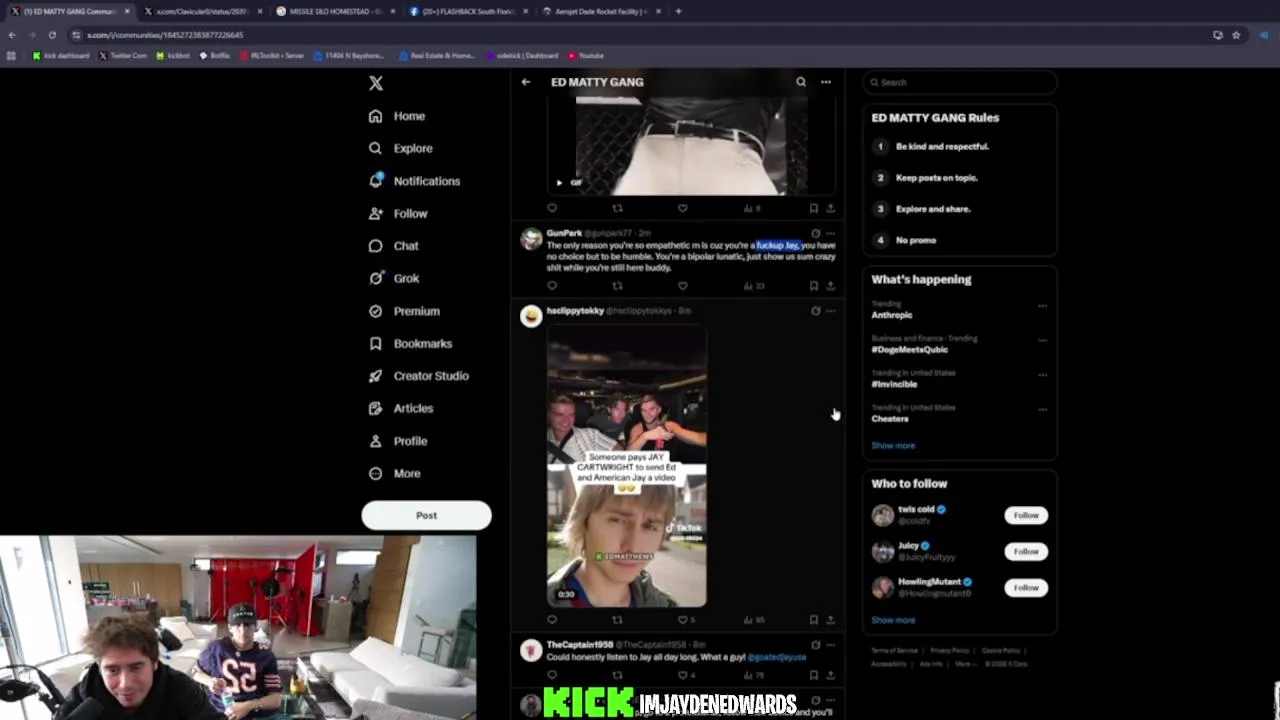
Task: Share the GIF post
Action: click(x=830, y=208)
